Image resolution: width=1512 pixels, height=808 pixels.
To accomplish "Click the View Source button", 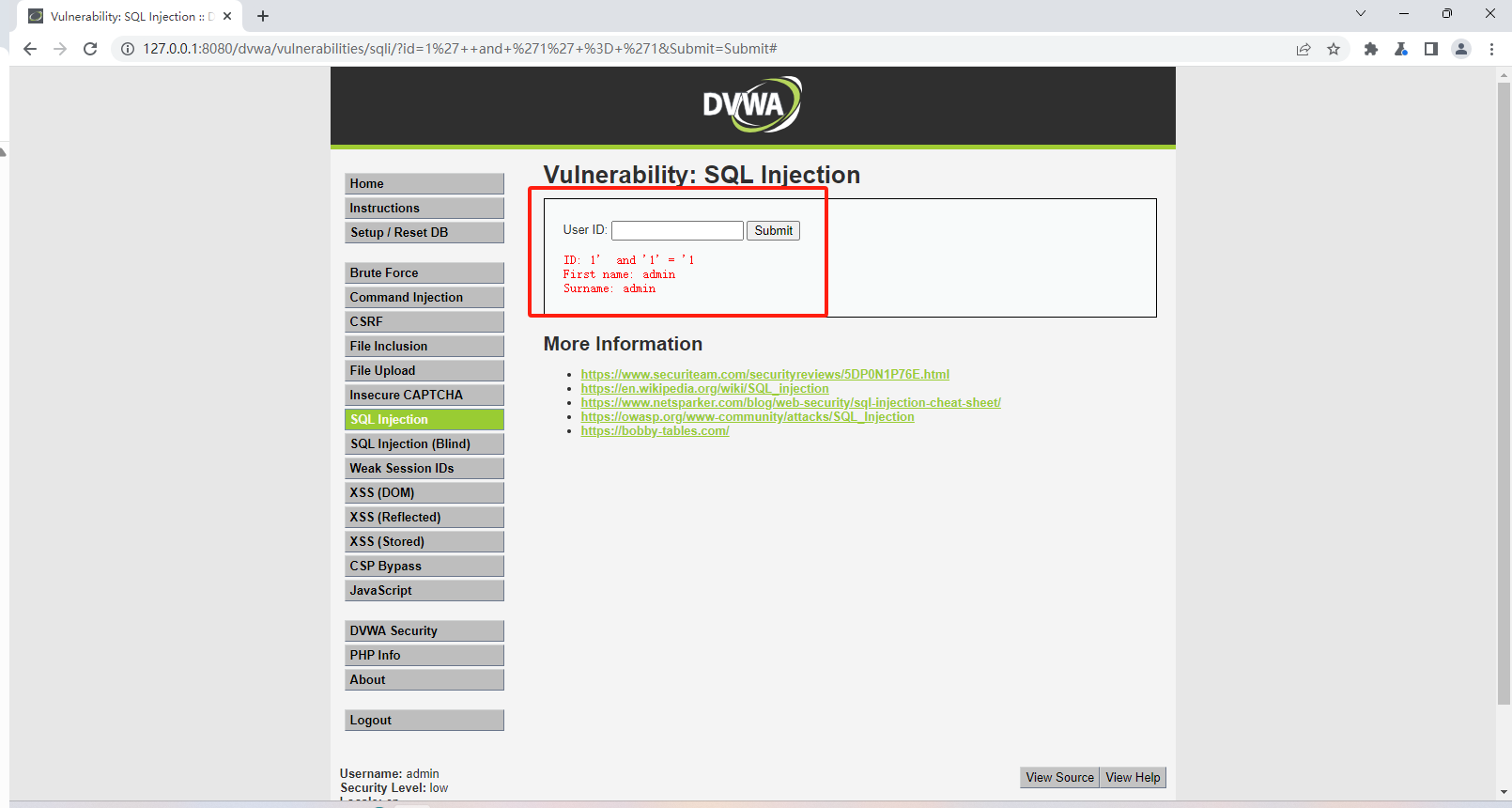I will [1059, 777].
